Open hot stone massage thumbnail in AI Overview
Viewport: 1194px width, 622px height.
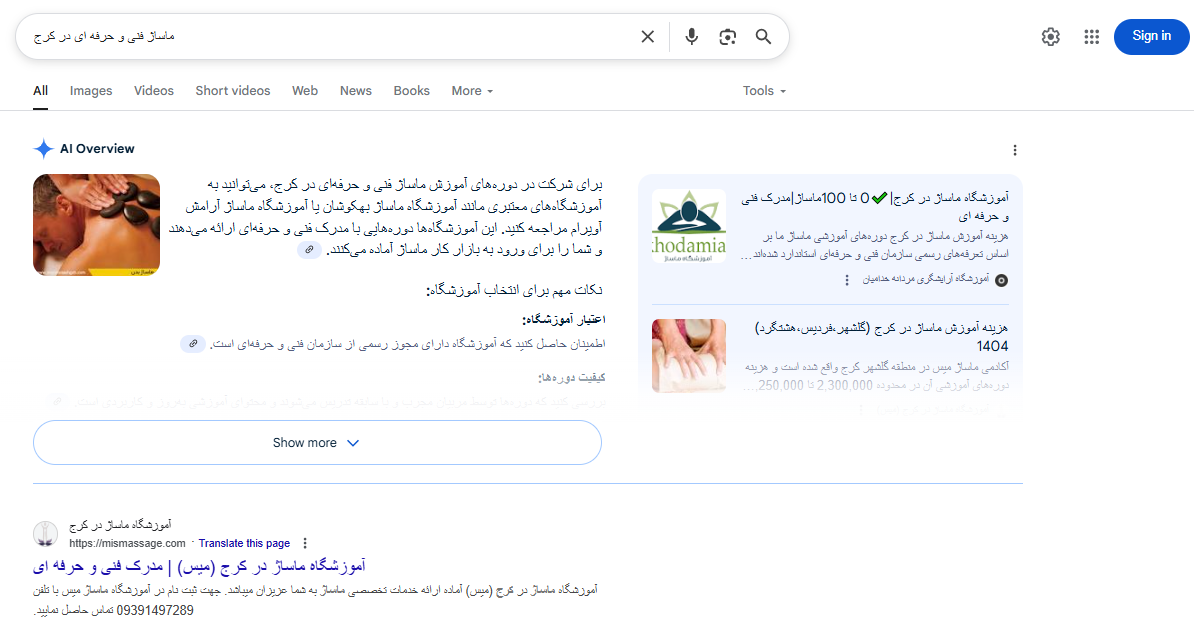[97, 225]
